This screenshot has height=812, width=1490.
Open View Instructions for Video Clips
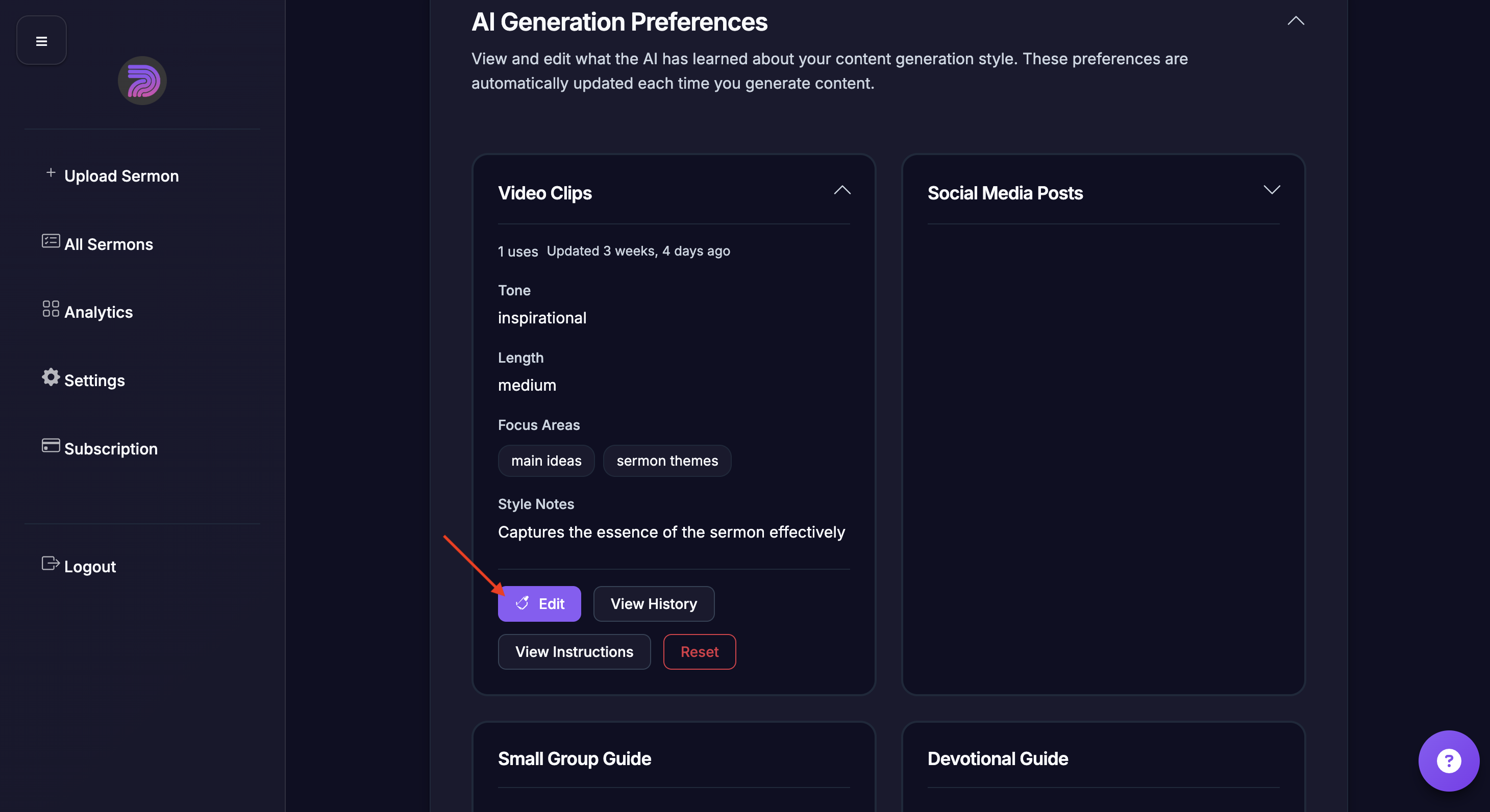(574, 652)
